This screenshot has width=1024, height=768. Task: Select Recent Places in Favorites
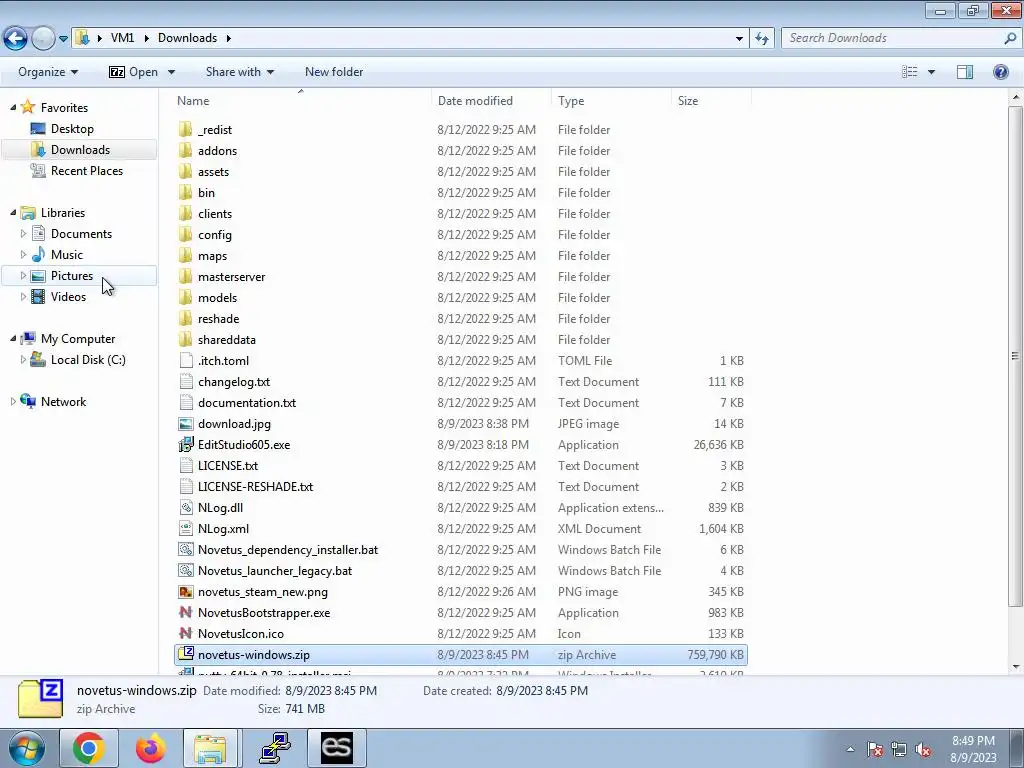tap(87, 170)
